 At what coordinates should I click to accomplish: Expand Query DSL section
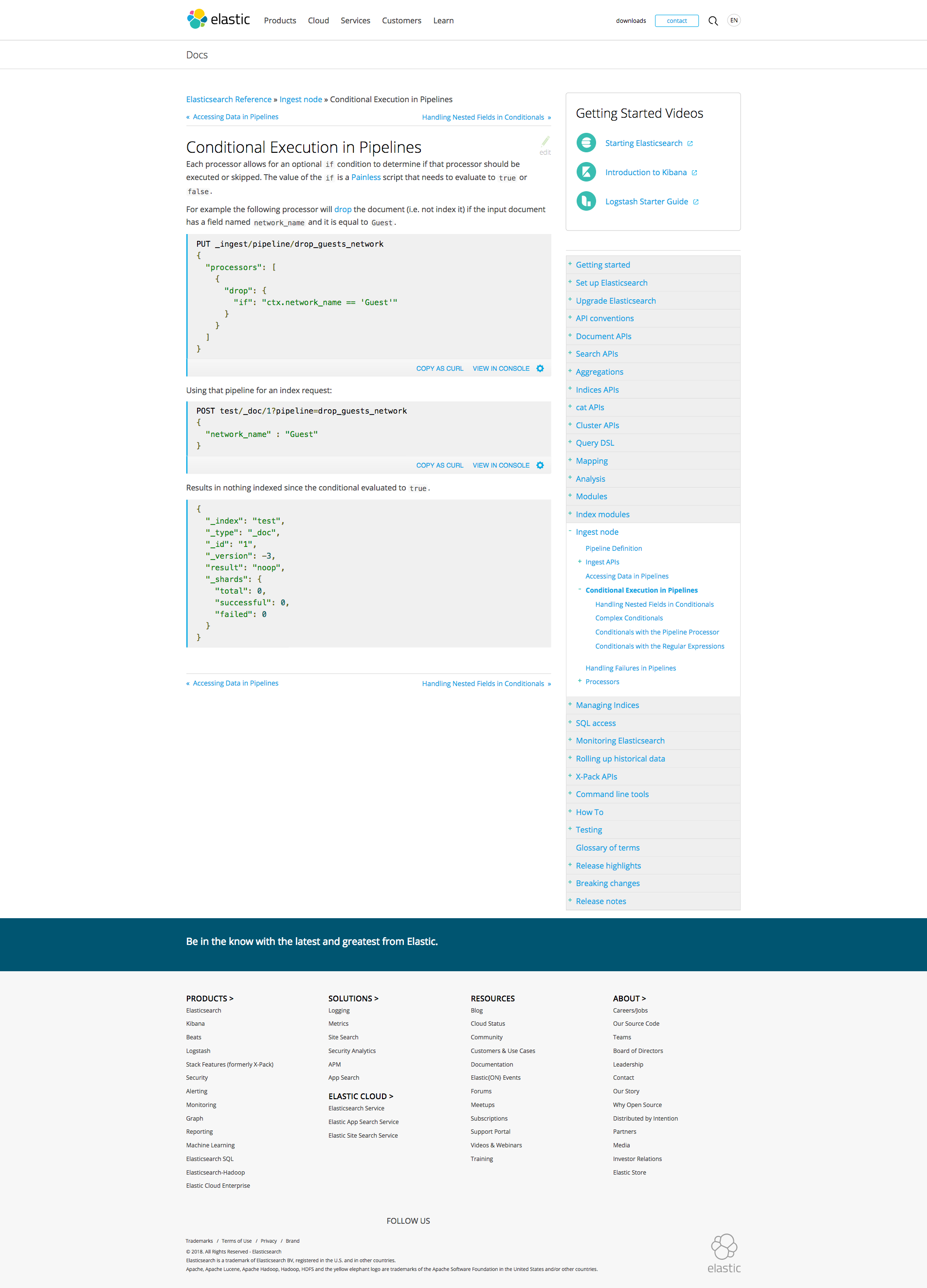pos(570,442)
